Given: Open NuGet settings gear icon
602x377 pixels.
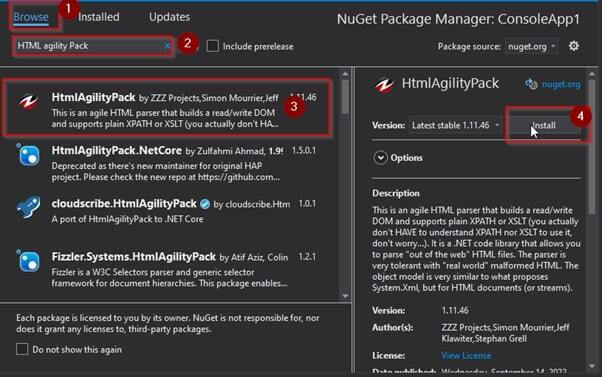Looking at the screenshot, I should click(x=574, y=46).
